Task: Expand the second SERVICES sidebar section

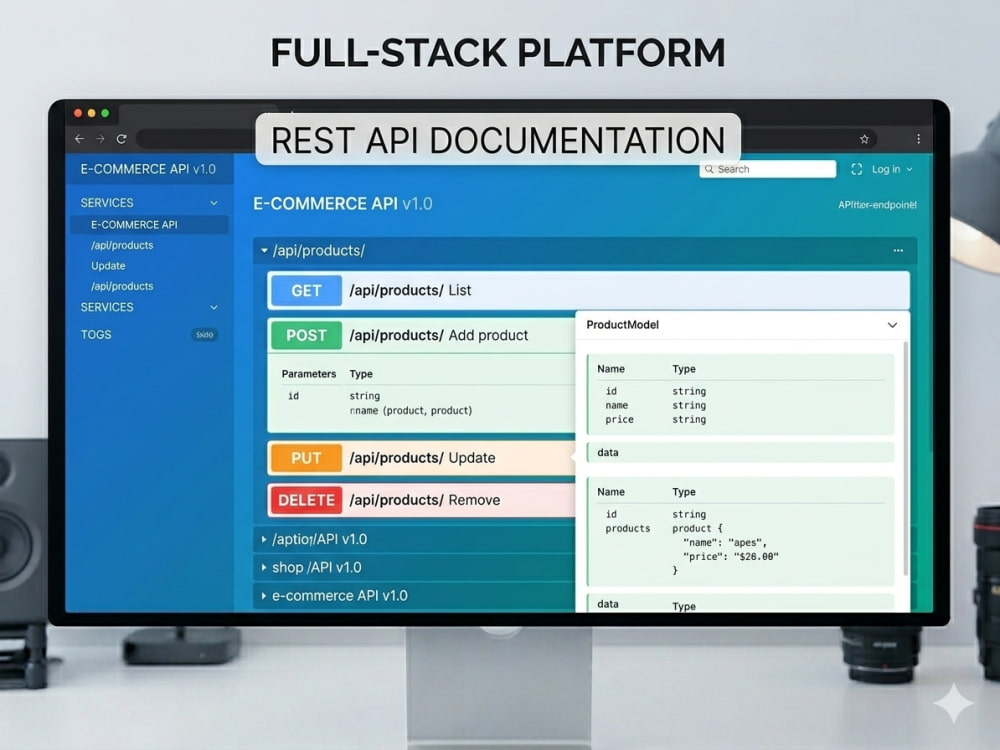Action: click(x=214, y=307)
